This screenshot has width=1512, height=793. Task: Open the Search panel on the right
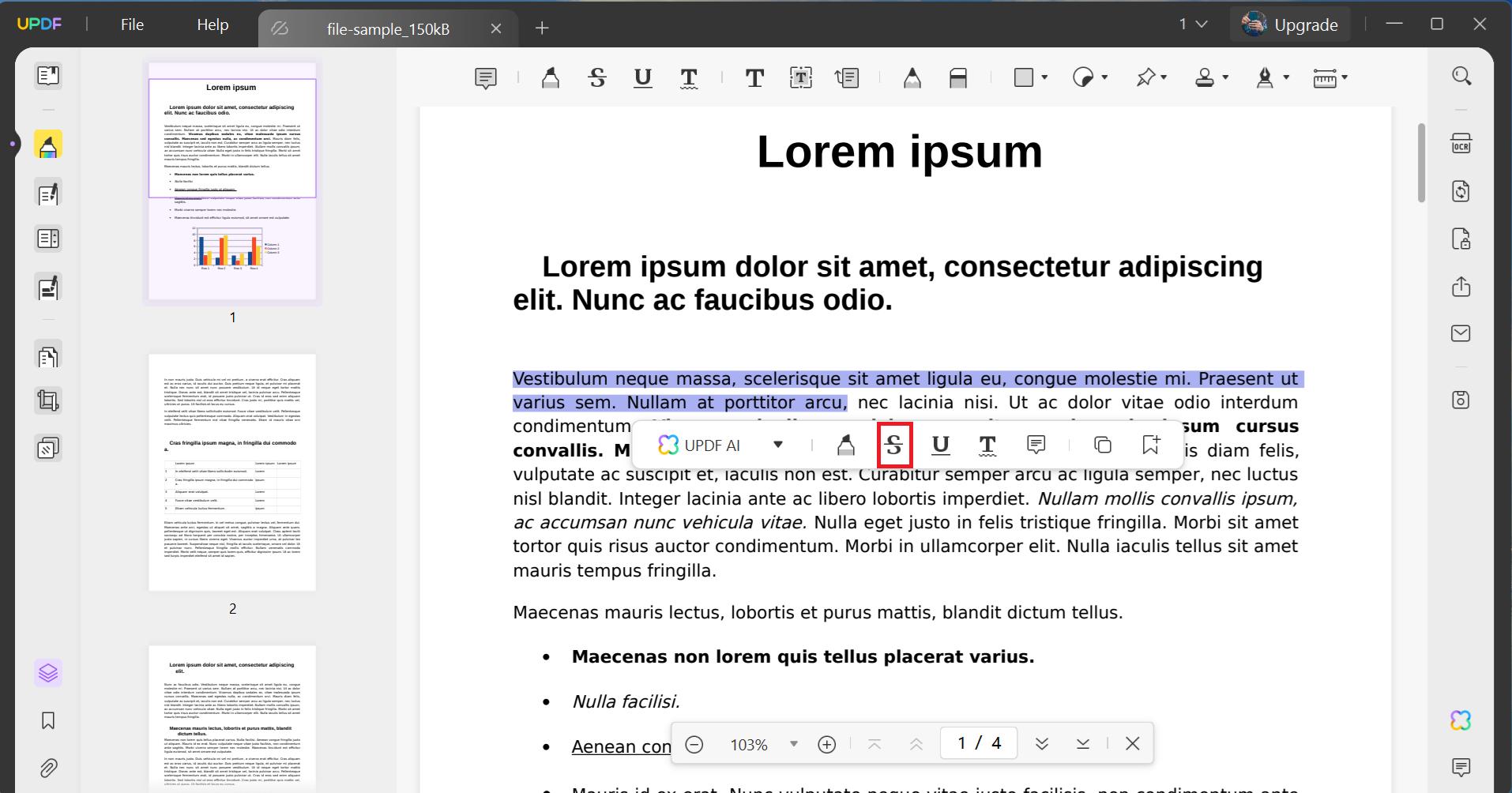click(x=1460, y=75)
